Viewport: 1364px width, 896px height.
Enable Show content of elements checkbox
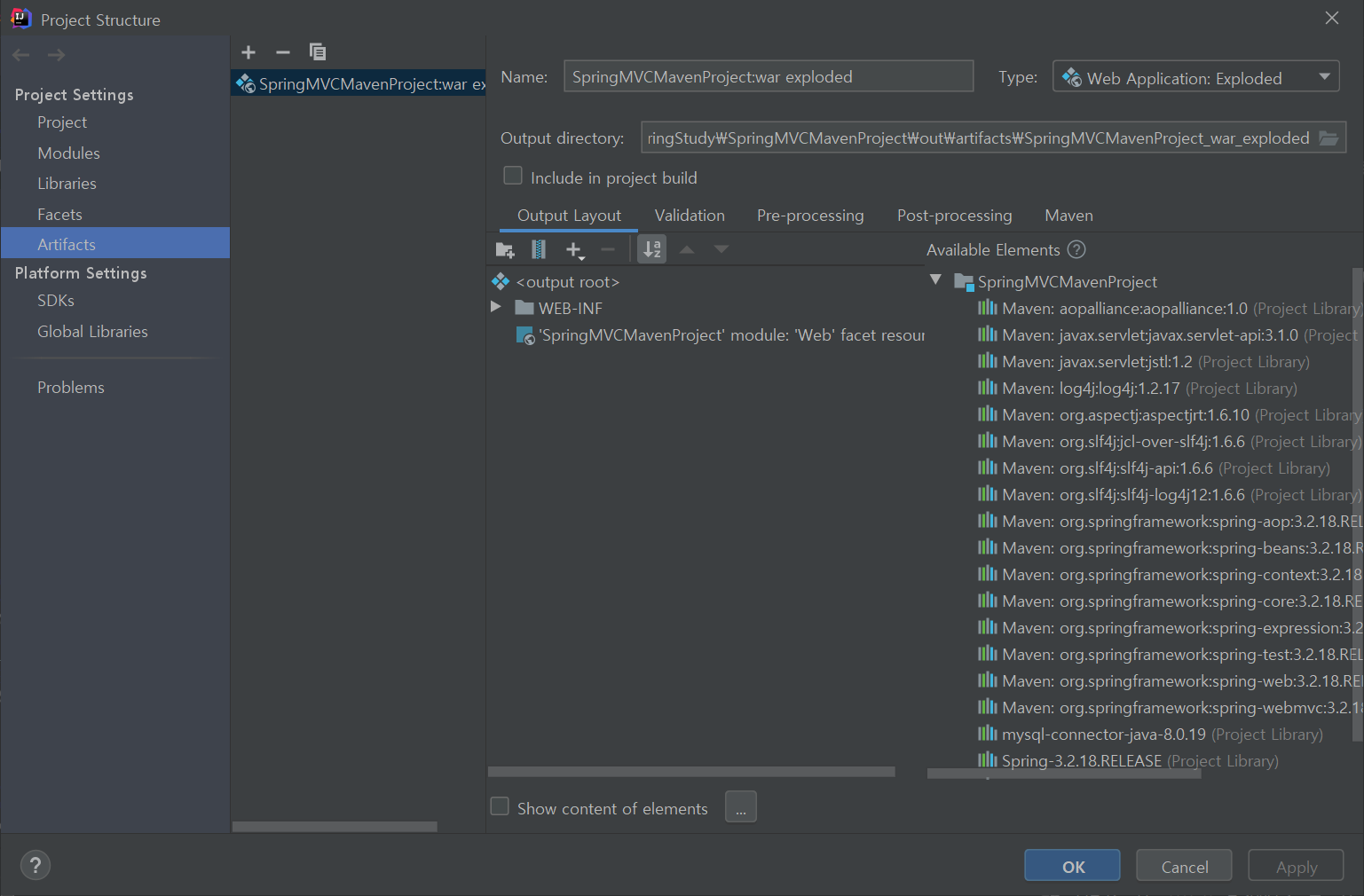click(500, 806)
